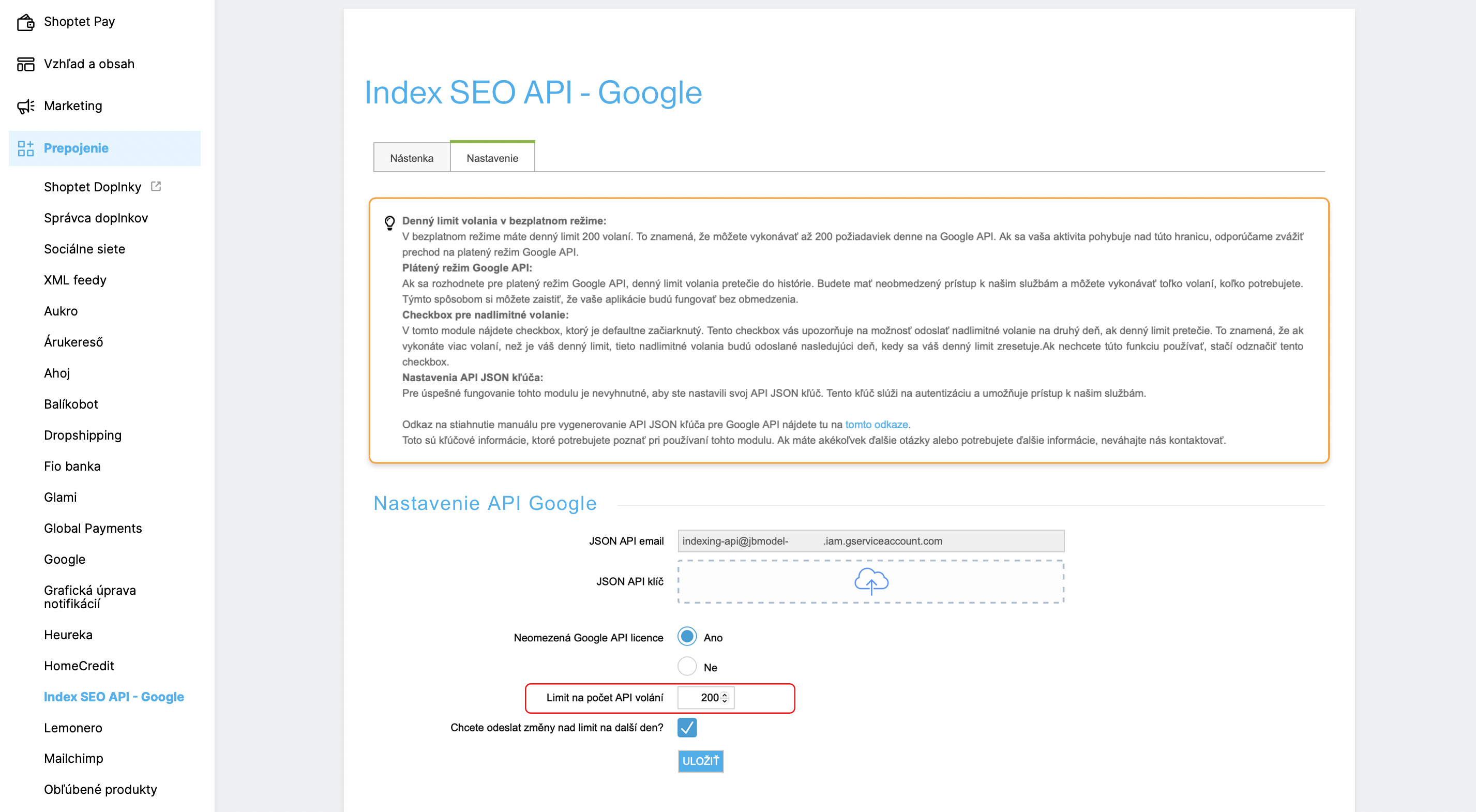Select Ne radio button option

point(686,667)
